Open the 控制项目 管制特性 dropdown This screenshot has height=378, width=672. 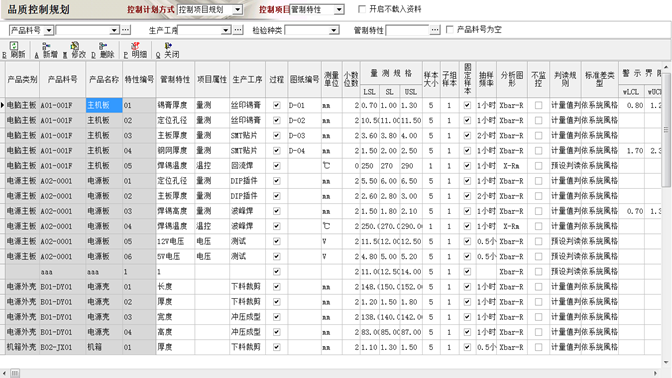339,9
